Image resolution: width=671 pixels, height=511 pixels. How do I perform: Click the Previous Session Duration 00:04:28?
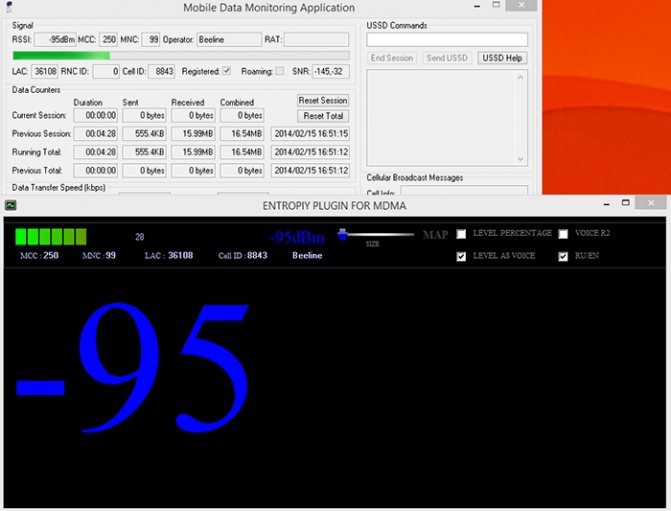click(x=96, y=134)
